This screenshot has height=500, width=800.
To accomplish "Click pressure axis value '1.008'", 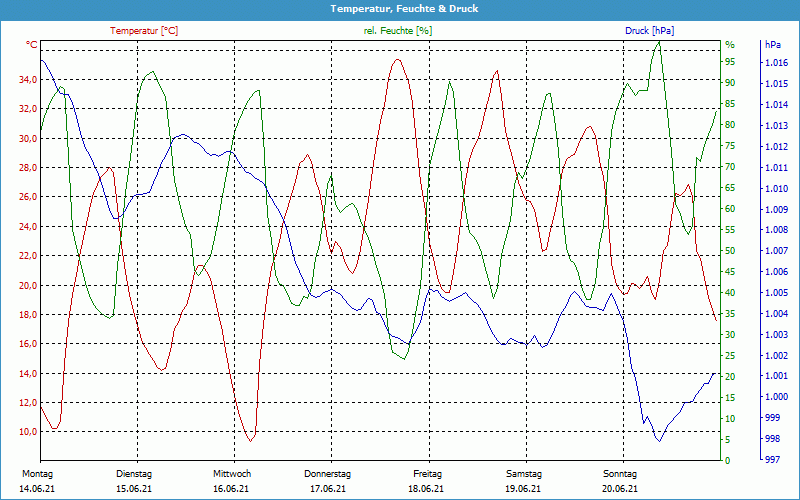I will pos(776,230).
